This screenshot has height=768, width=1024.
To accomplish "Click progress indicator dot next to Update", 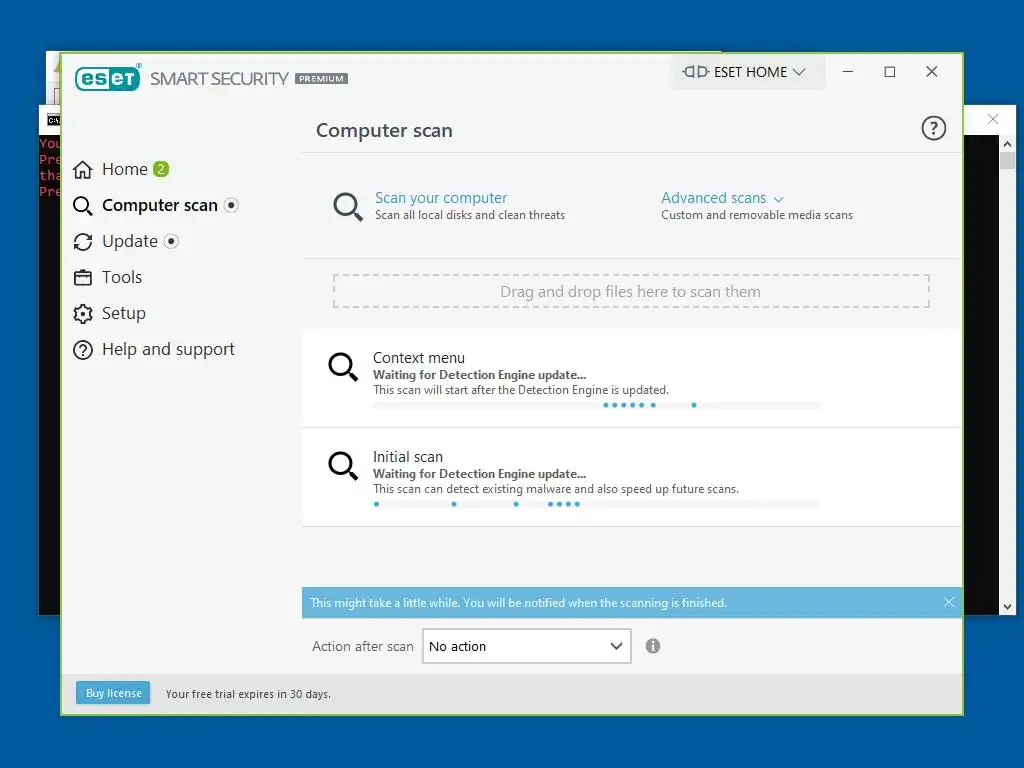I will (171, 241).
